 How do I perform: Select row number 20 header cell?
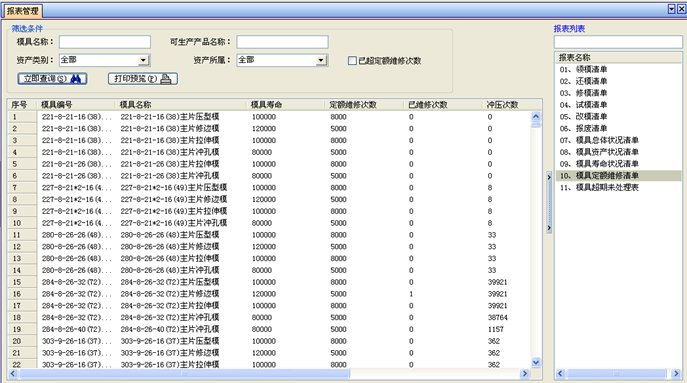coord(22,341)
